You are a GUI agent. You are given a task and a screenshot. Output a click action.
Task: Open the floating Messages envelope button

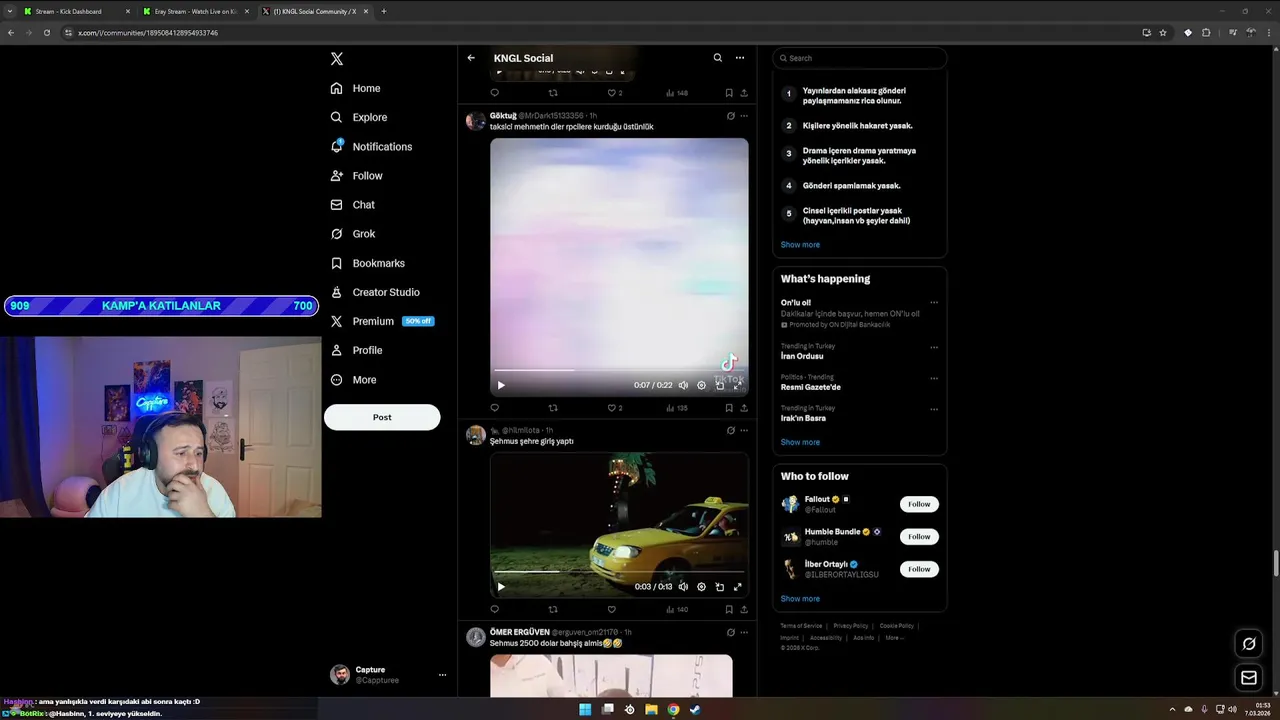[x=1249, y=678]
